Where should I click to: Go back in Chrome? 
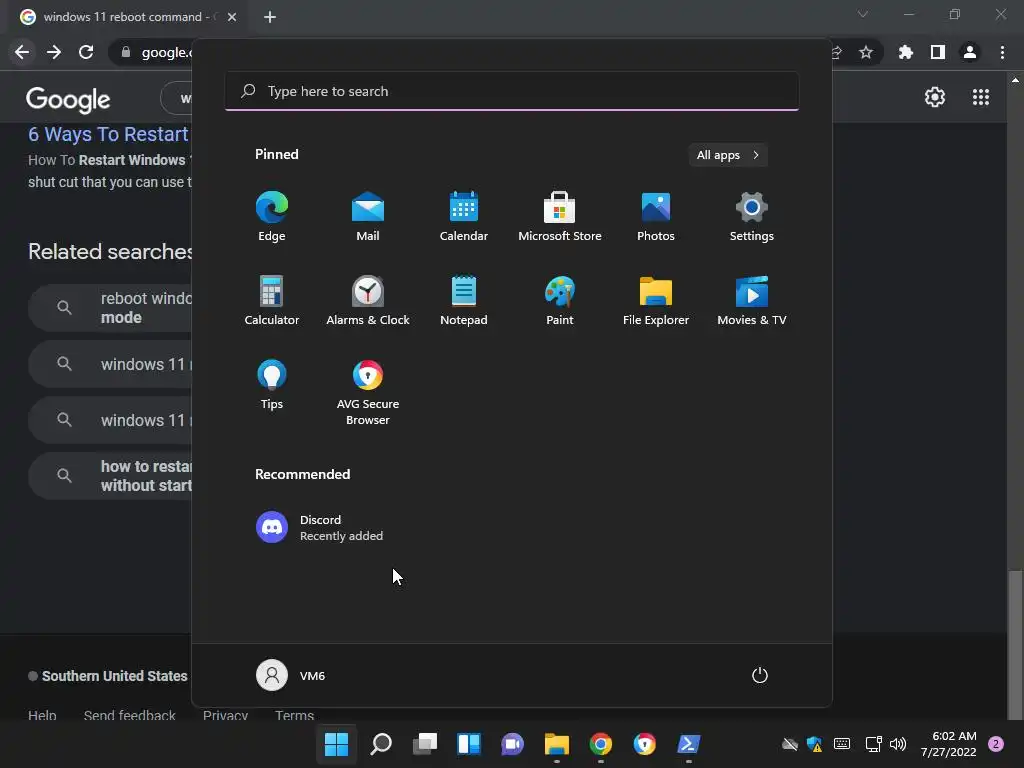(22, 52)
